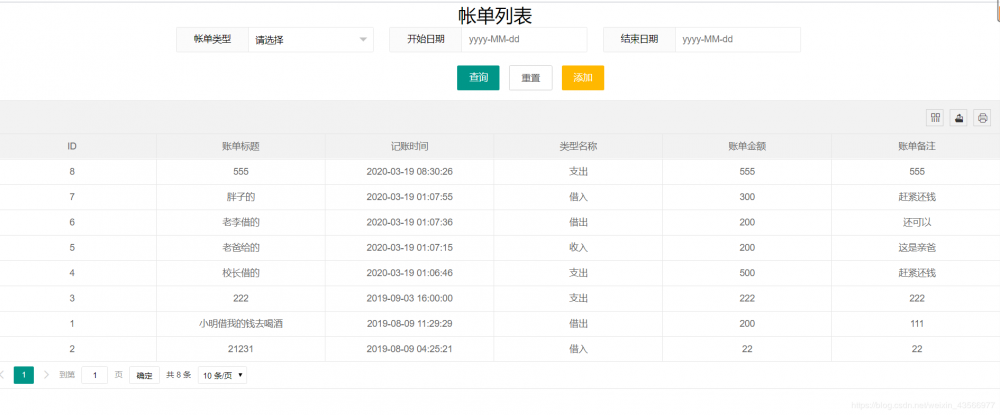Click the time 2020-03-19 01:06:46
This screenshot has height=415, width=1000.
409,273
